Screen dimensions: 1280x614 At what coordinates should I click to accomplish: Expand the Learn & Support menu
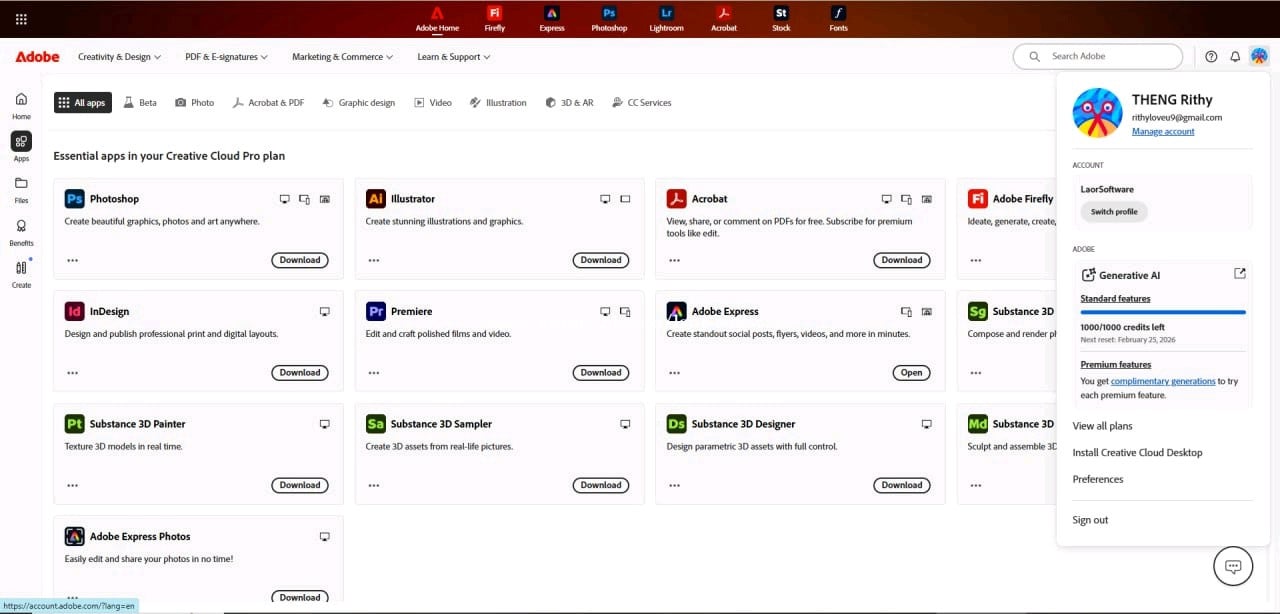click(453, 57)
